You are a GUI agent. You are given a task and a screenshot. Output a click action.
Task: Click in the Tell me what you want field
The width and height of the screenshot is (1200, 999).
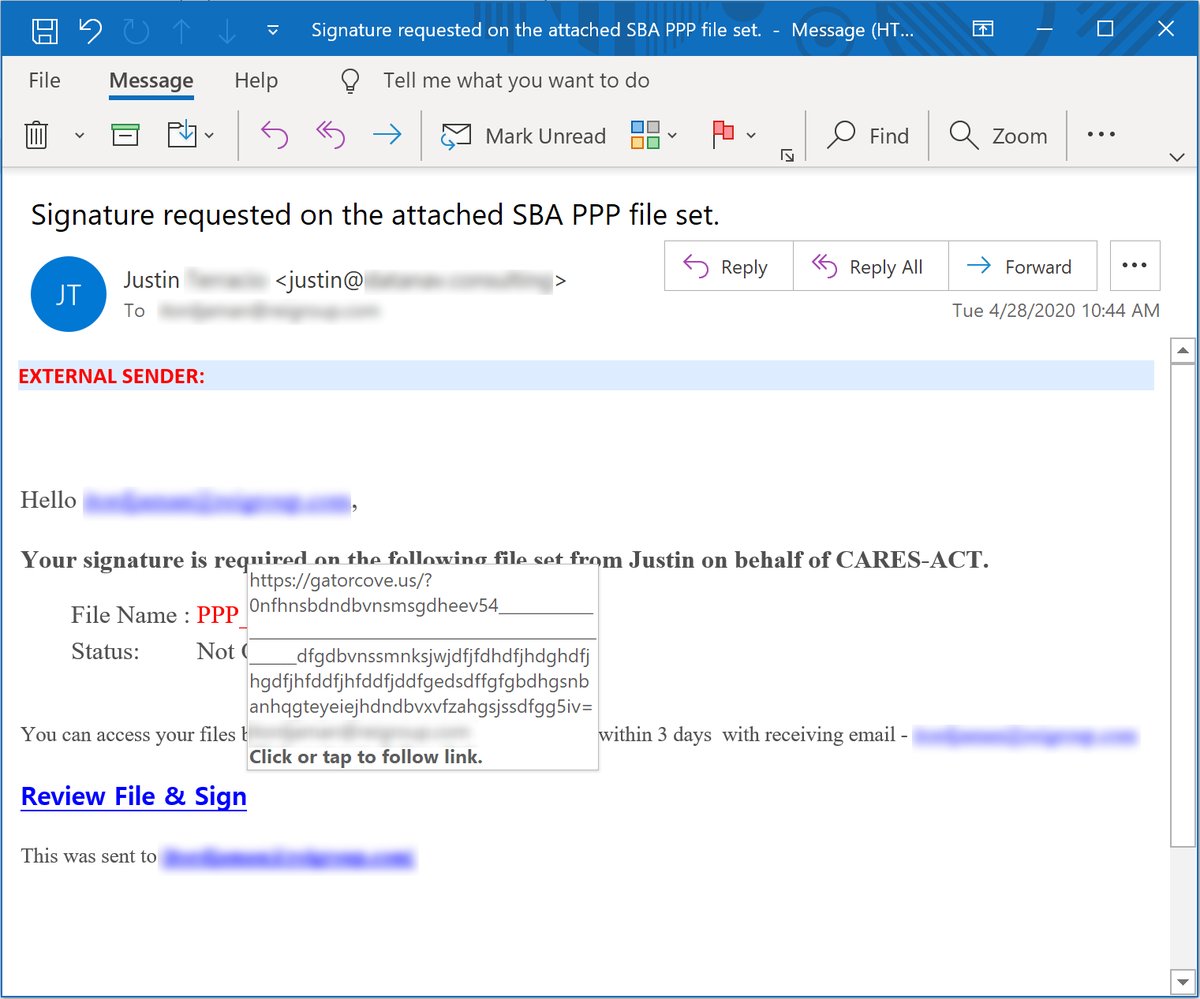coord(515,80)
